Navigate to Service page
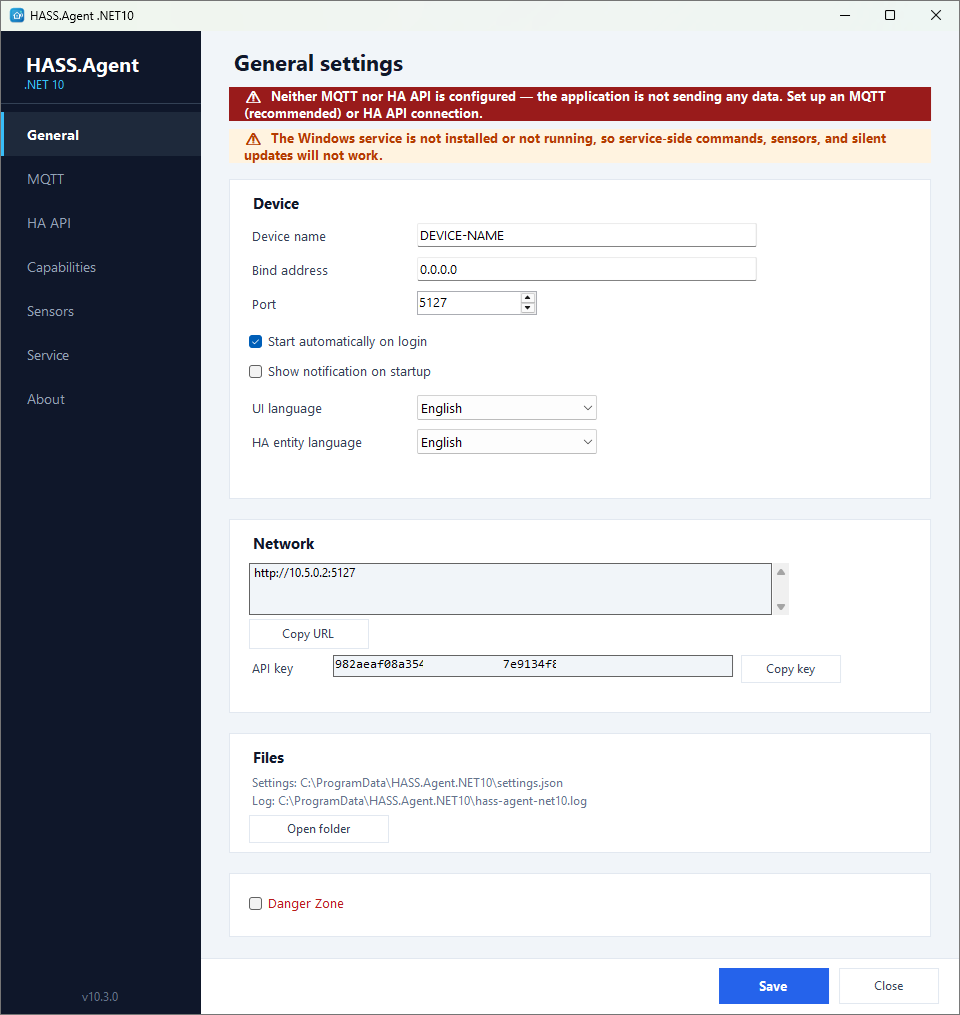 pos(101,355)
